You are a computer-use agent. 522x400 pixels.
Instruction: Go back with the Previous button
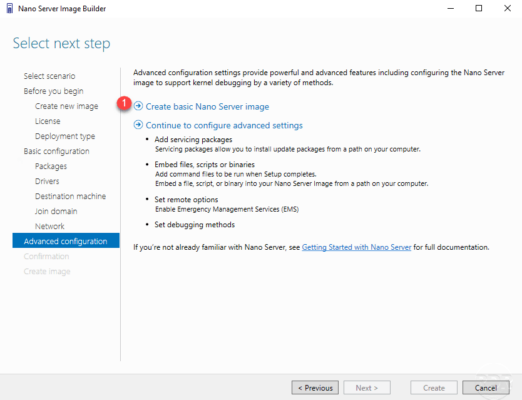315,388
